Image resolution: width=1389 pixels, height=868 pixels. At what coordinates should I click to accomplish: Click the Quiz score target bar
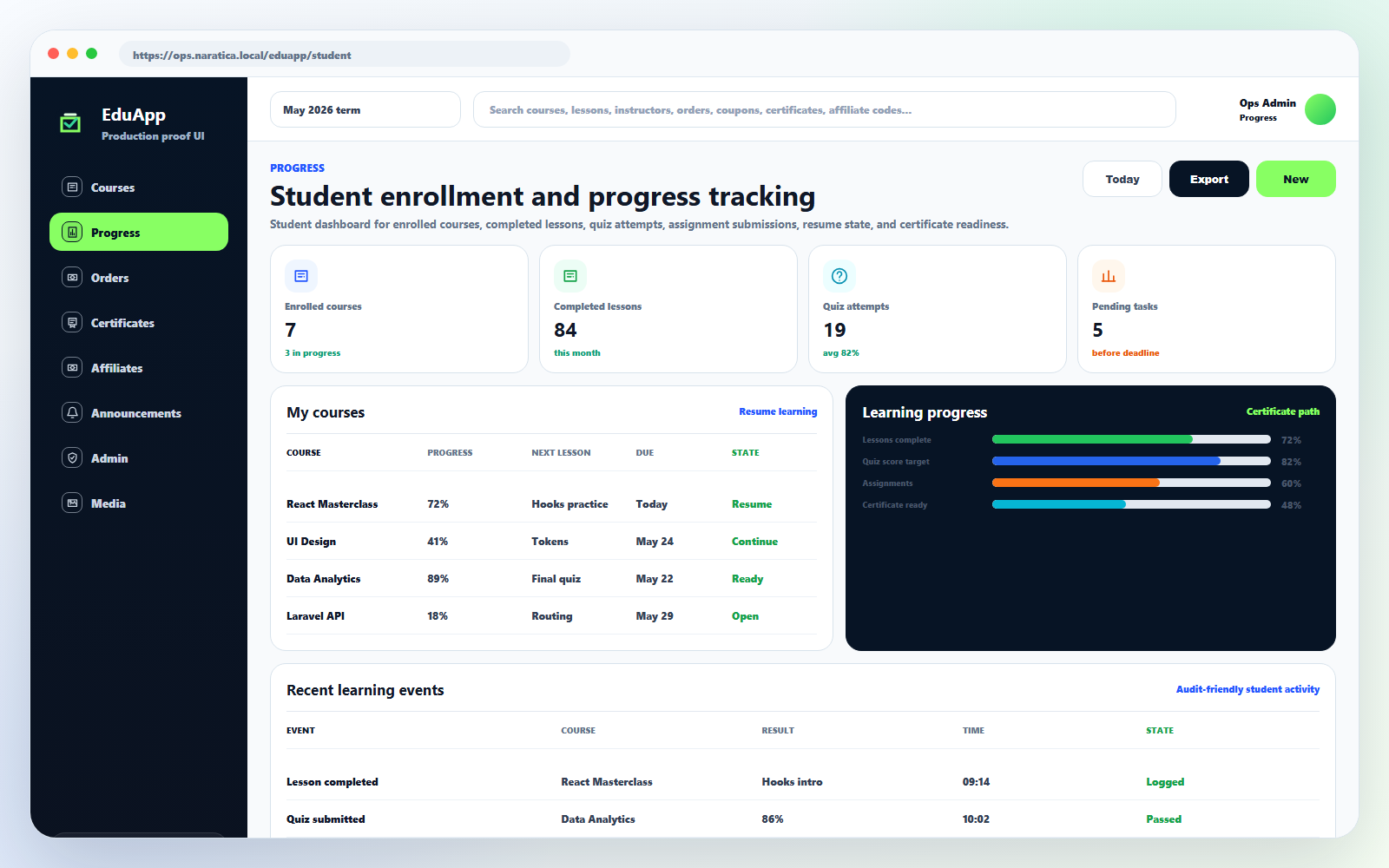pos(1131,461)
